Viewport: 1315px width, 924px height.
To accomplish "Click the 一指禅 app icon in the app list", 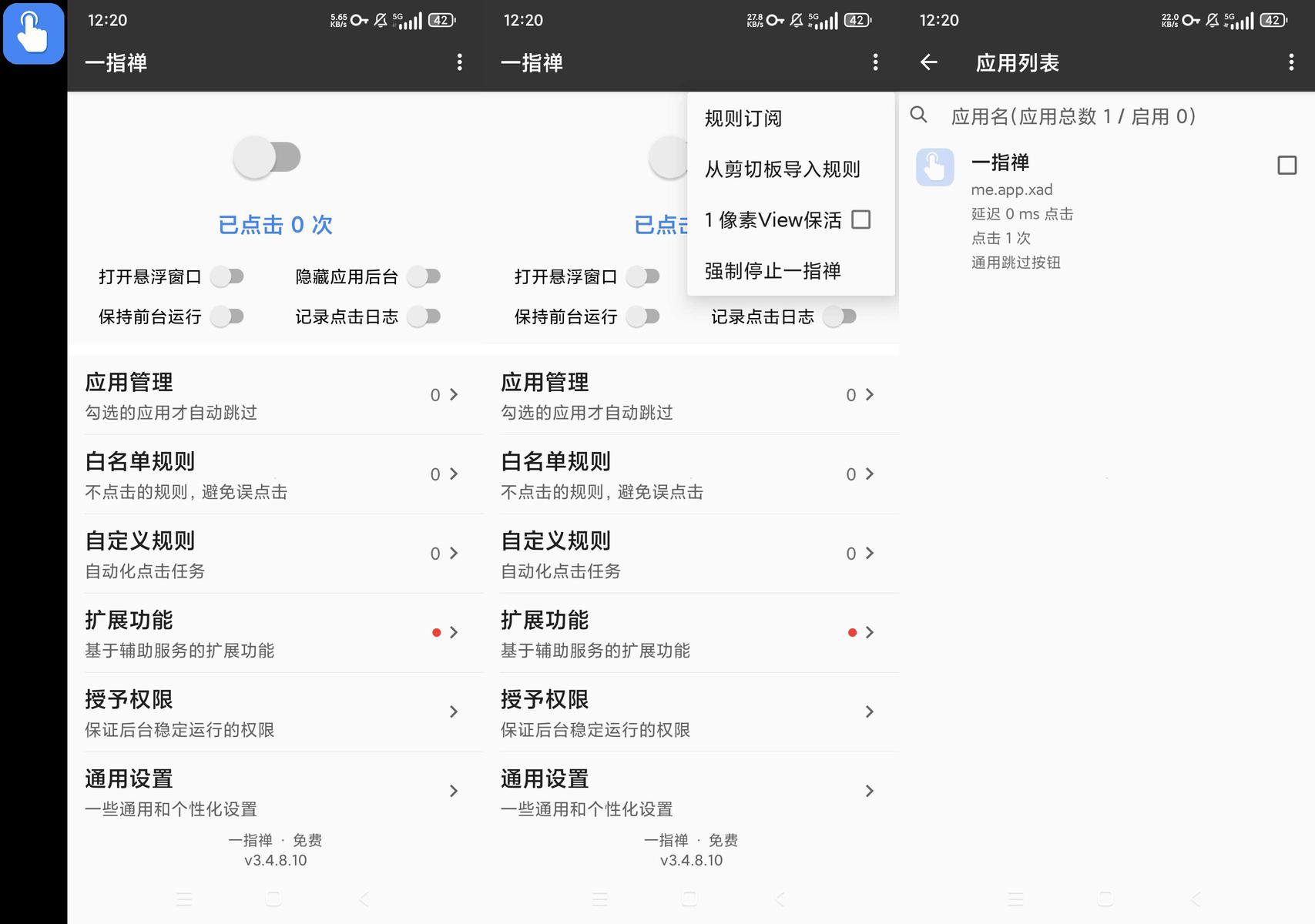I will click(934, 167).
